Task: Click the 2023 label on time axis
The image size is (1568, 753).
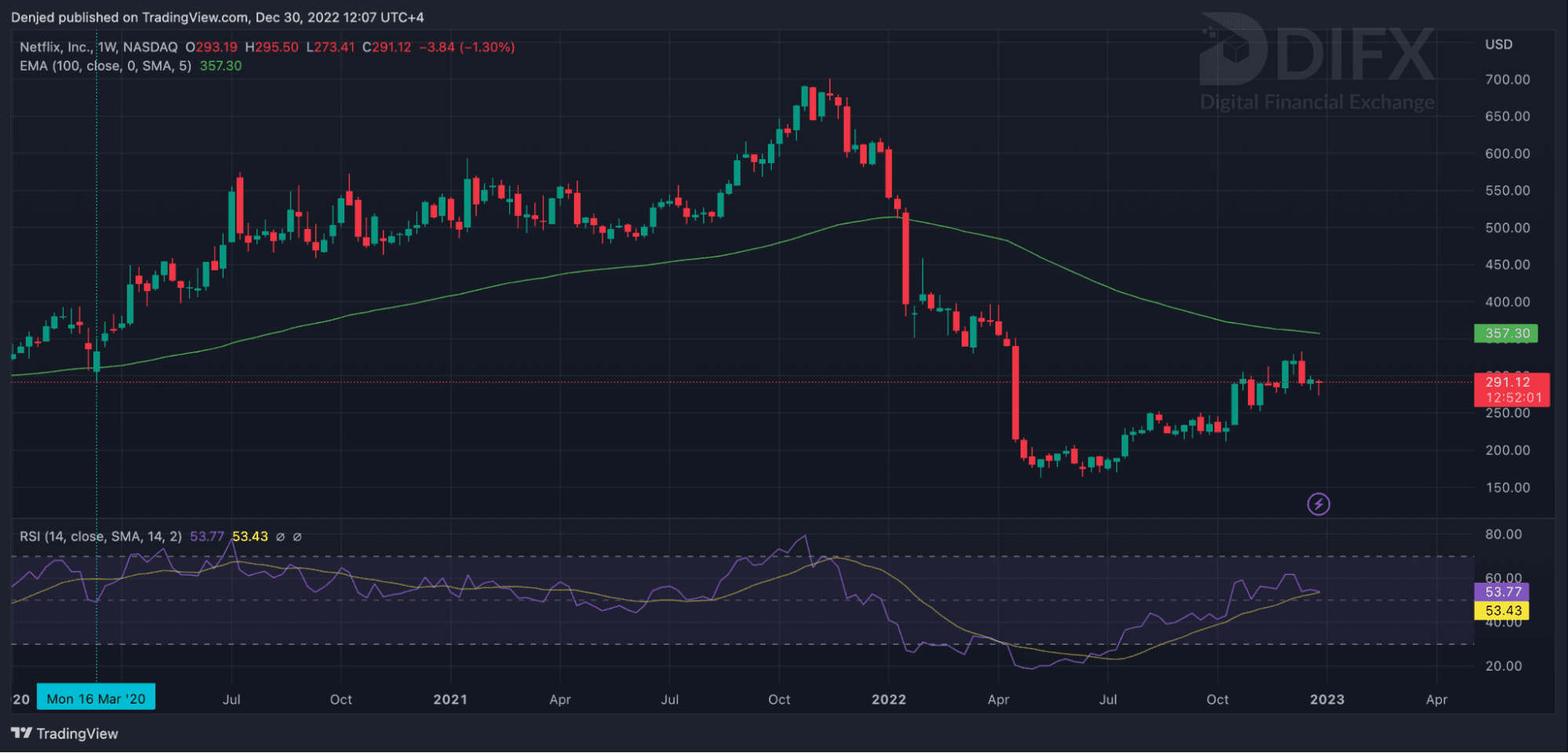Action: (1326, 700)
